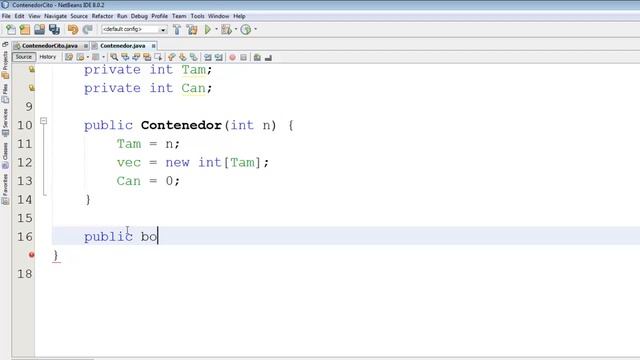Open the Run Project dropdown arrow
The image size is (640, 360).
pos(216,29)
